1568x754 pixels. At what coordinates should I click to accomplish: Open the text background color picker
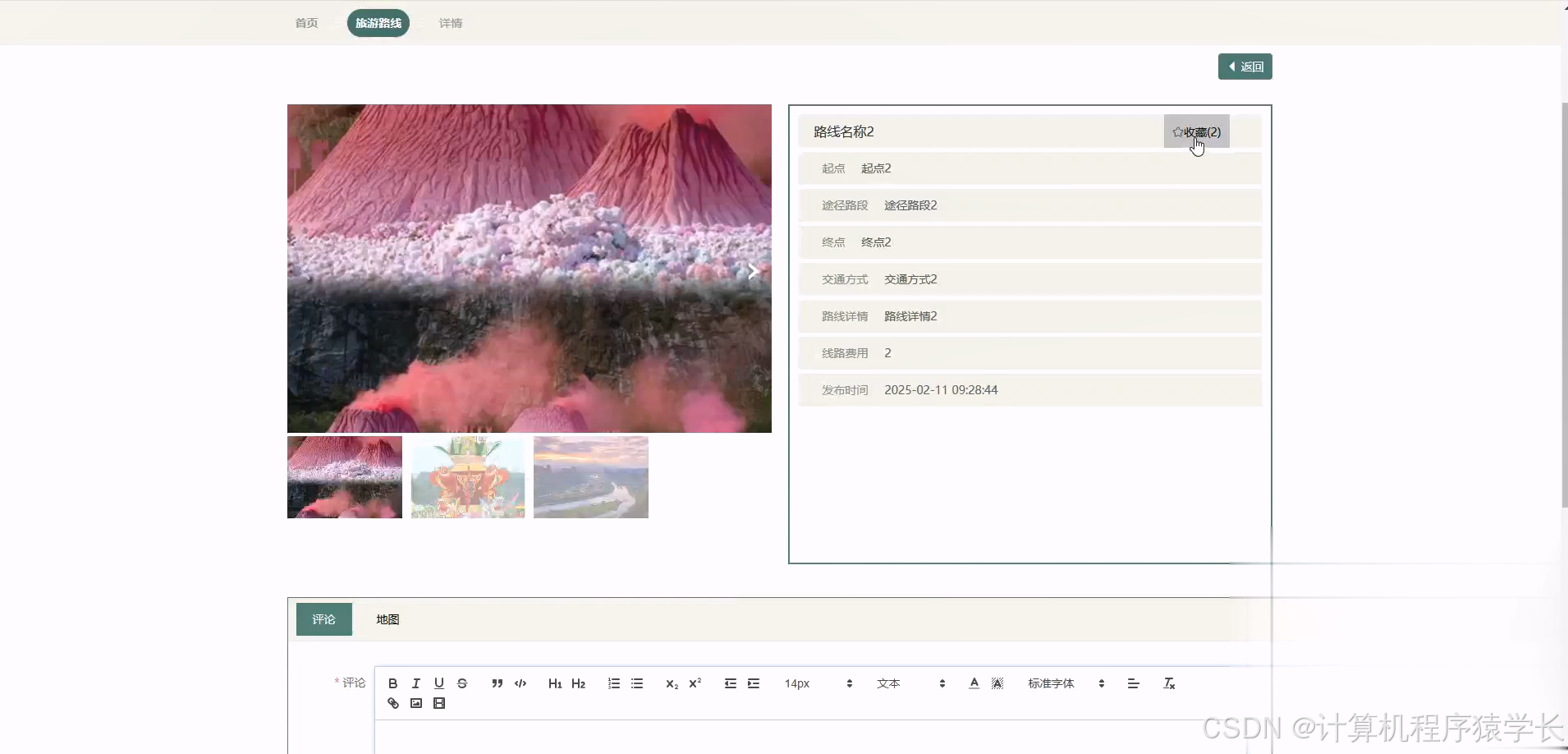click(997, 683)
